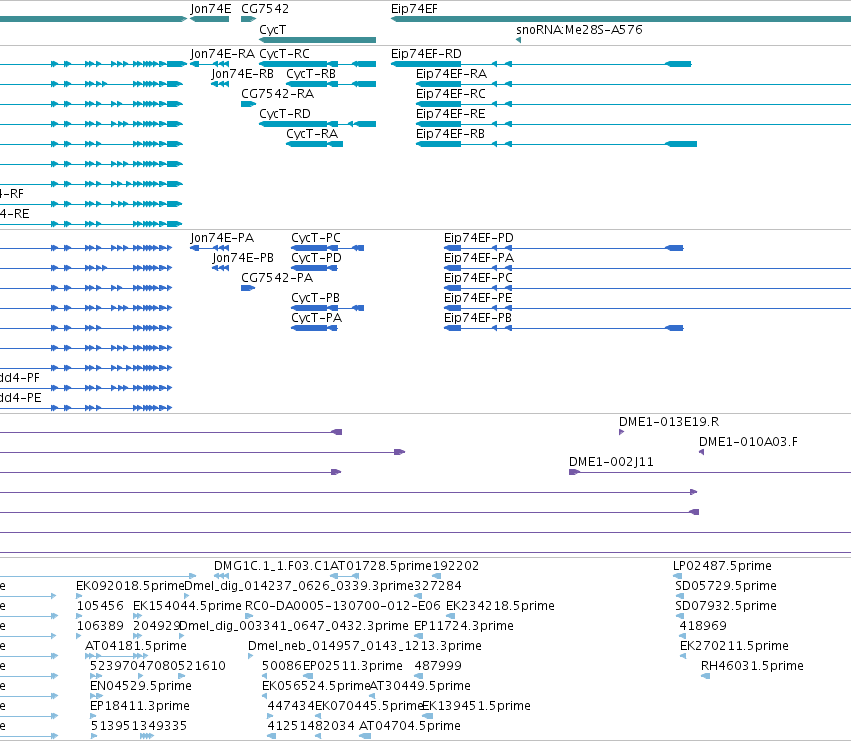The width and height of the screenshot is (851, 741).
Task: Open the Eip74EF-RE transcript label
Action: [x=450, y=115]
